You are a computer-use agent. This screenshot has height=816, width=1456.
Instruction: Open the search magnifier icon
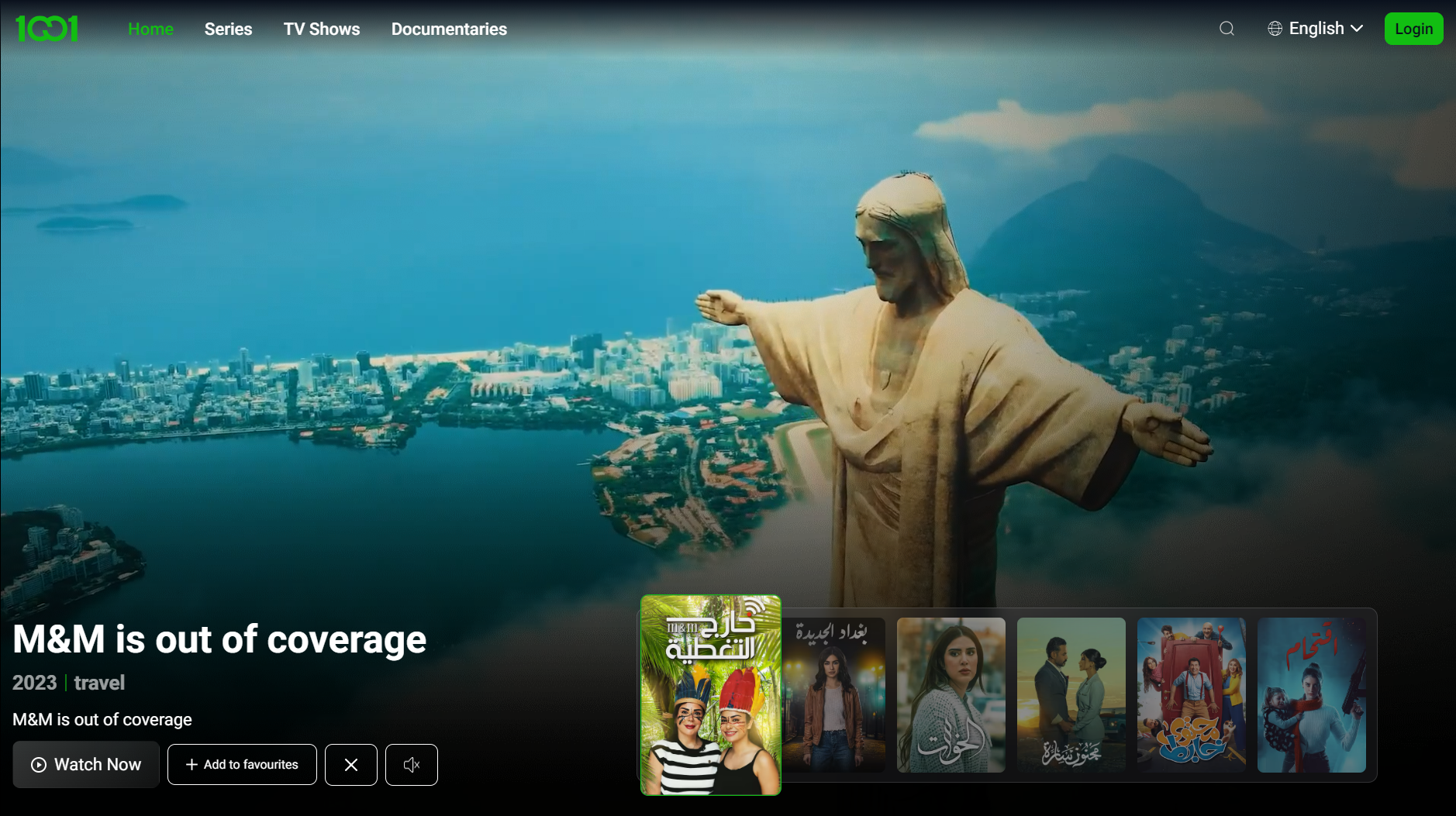1226,28
